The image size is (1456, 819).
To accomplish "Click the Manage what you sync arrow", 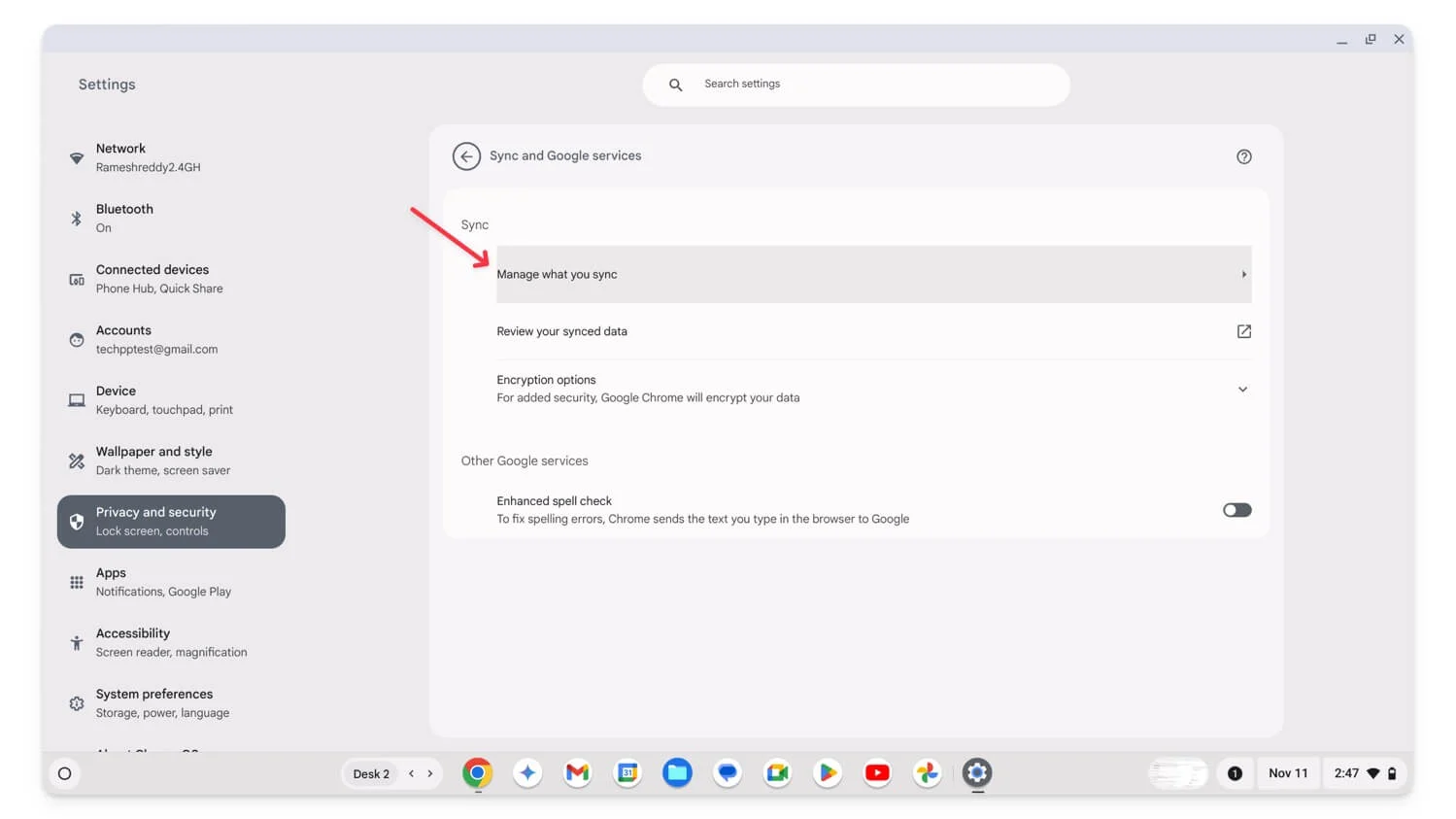I will pos(1243,274).
